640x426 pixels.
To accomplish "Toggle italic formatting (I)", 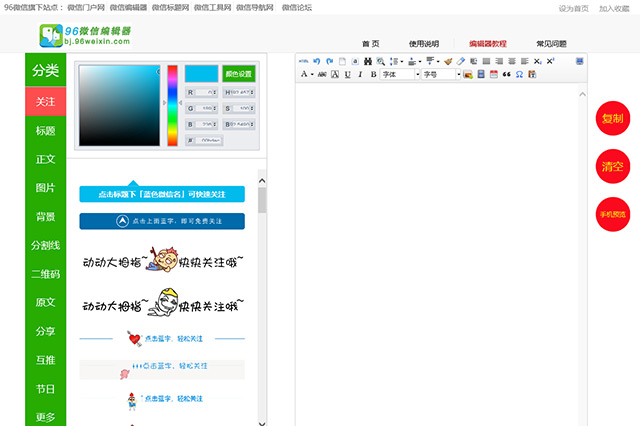I will 360,74.
